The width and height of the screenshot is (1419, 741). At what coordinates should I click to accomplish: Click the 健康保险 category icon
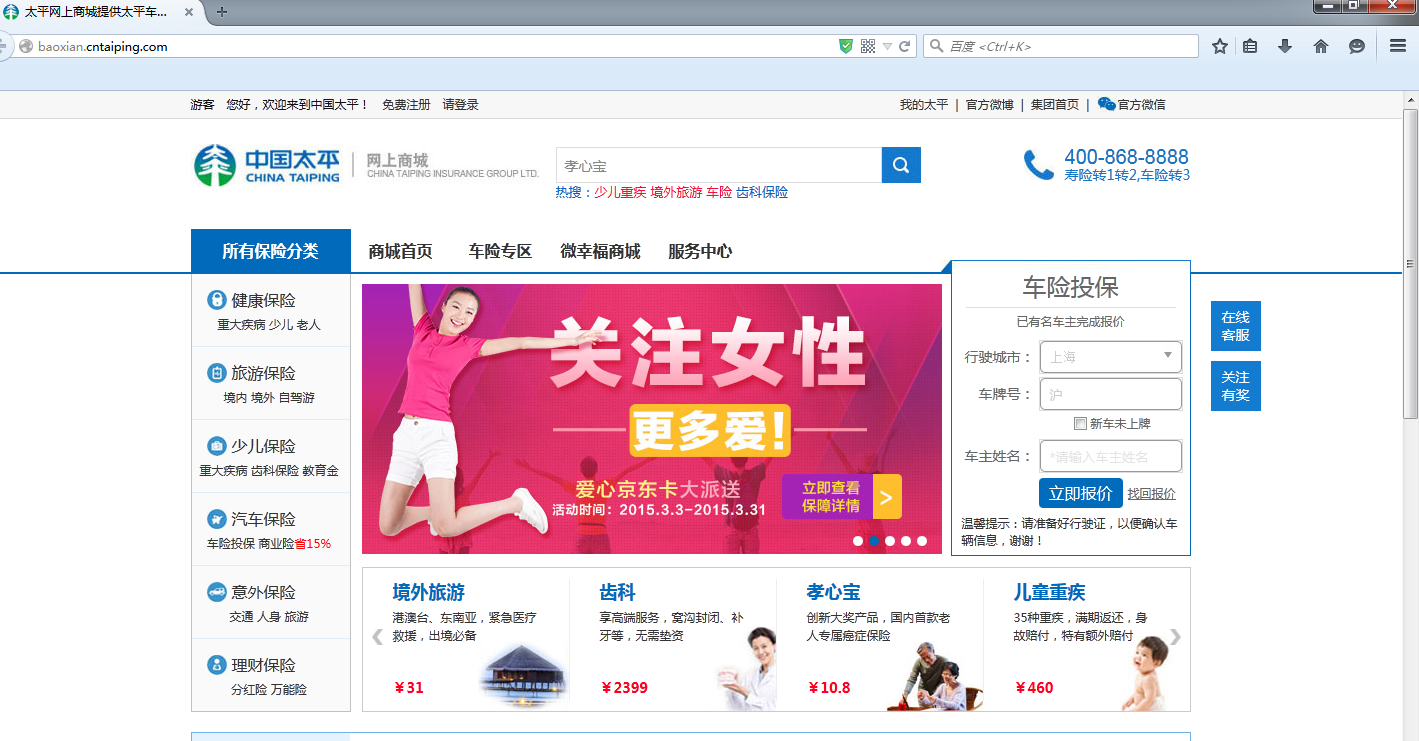coord(216,300)
